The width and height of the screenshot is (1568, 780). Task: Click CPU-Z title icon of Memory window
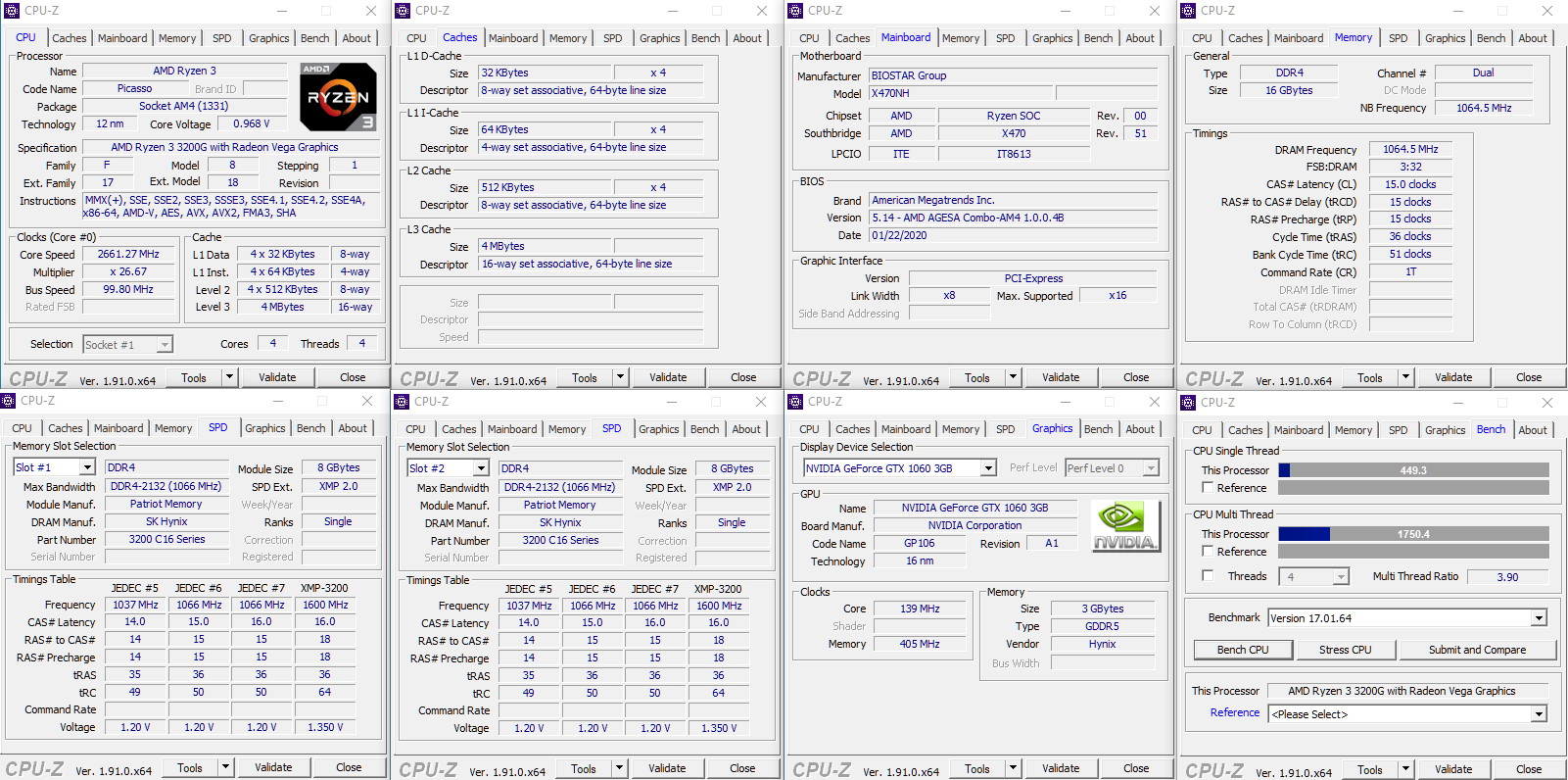(x=1187, y=10)
